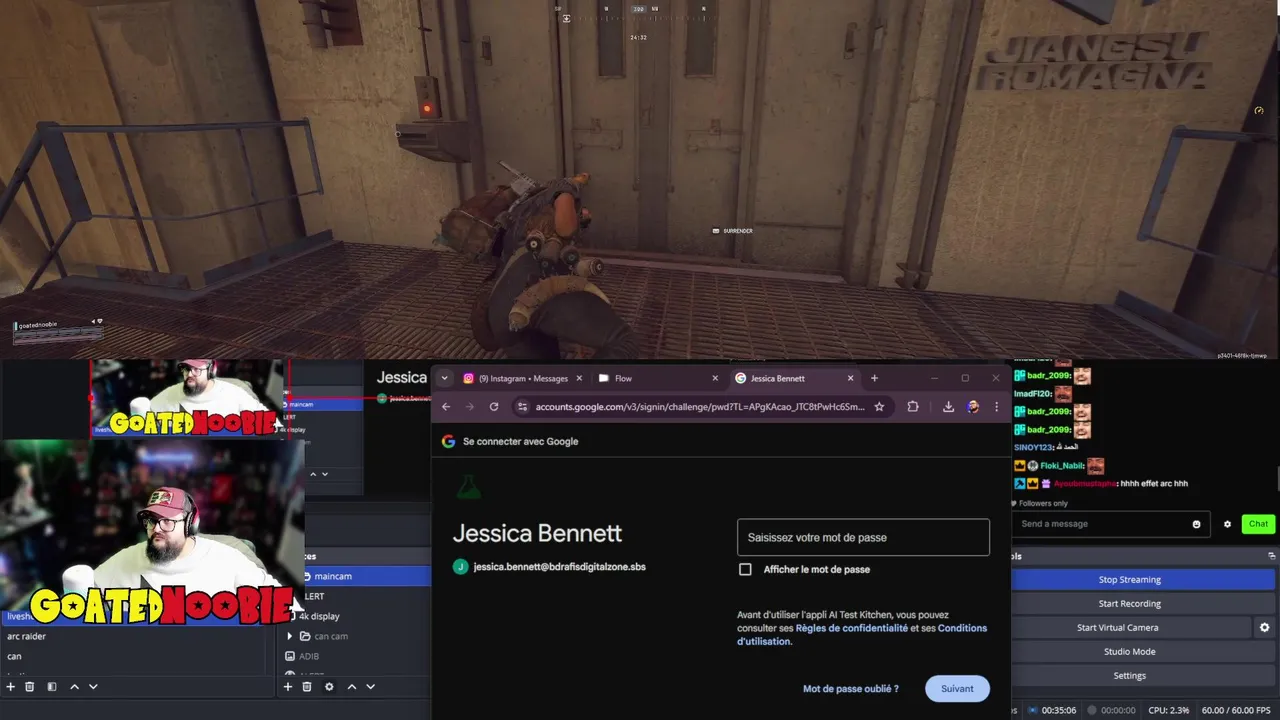Click the 60.00 / 60.00 FPS status

1237,710
